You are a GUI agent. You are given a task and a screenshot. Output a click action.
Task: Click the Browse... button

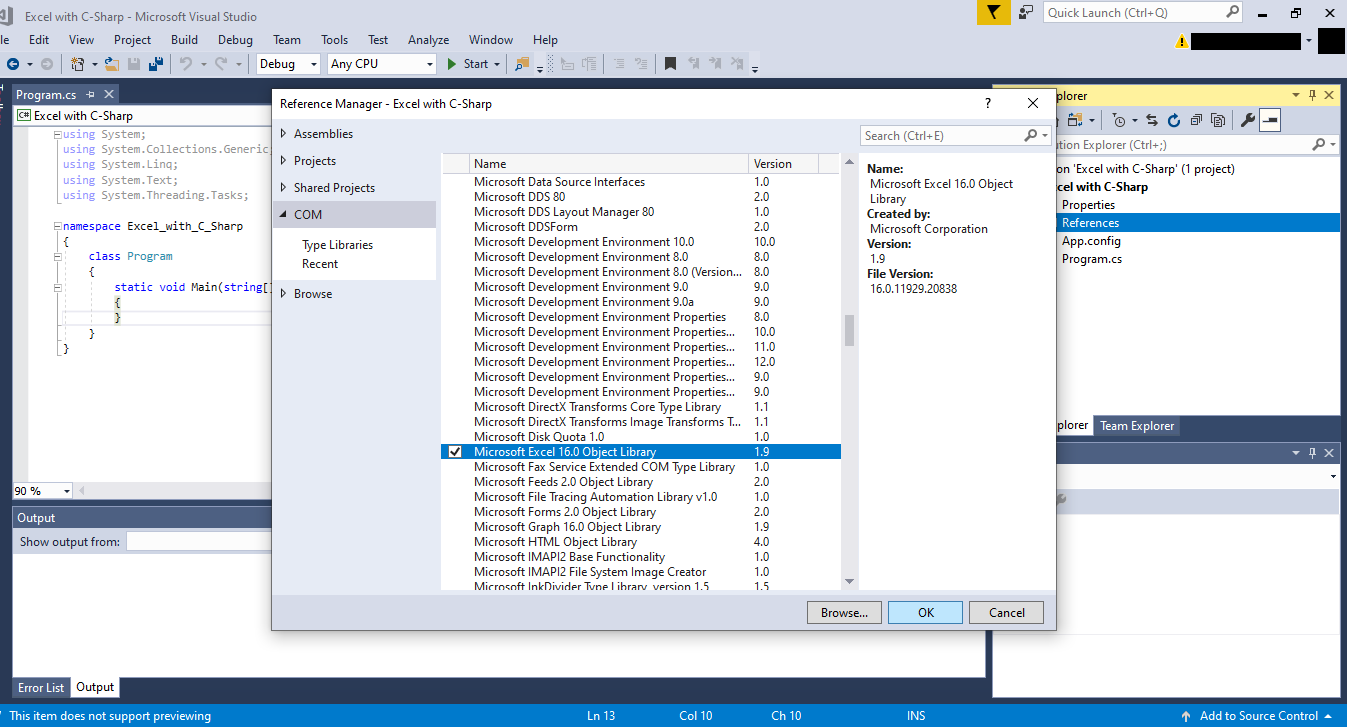coord(845,612)
